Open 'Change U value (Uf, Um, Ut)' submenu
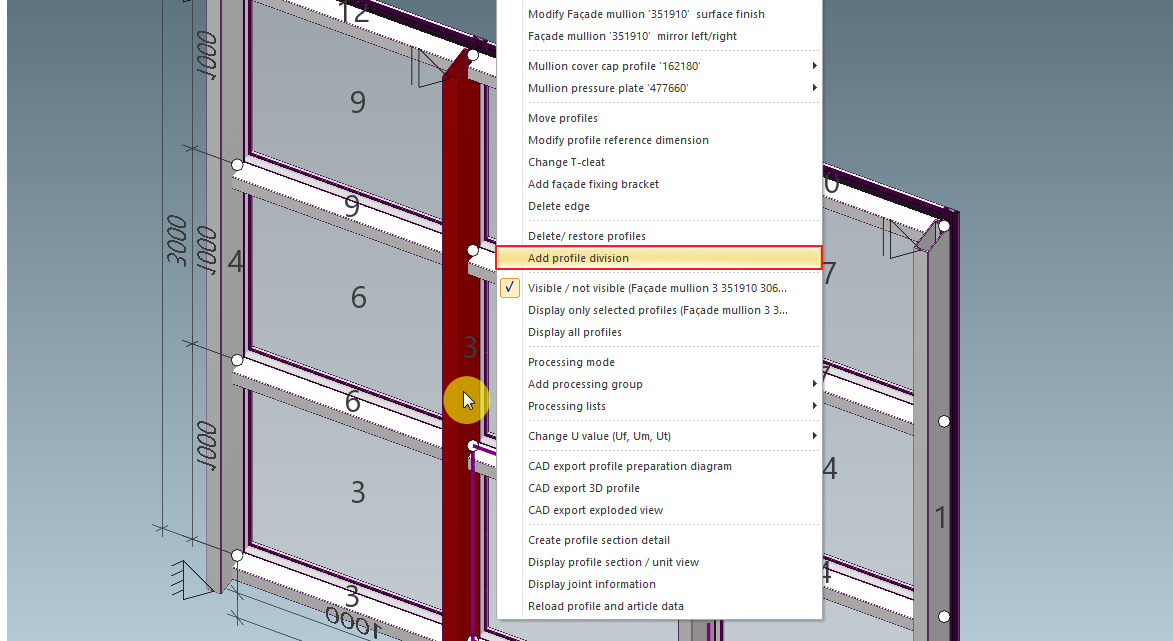The width and height of the screenshot is (1173, 641). click(599, 436)
